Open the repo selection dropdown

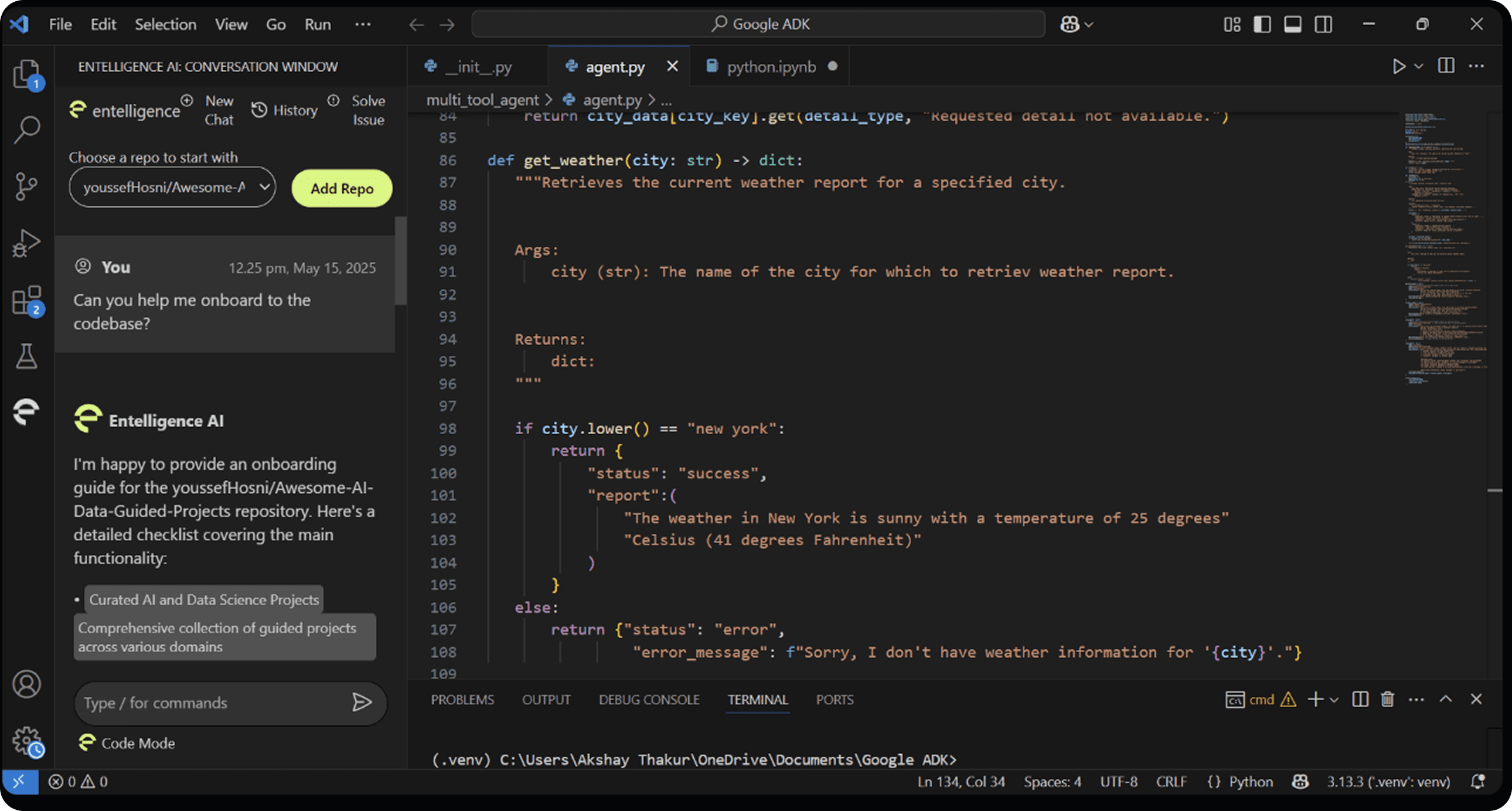tap(172, 187)
